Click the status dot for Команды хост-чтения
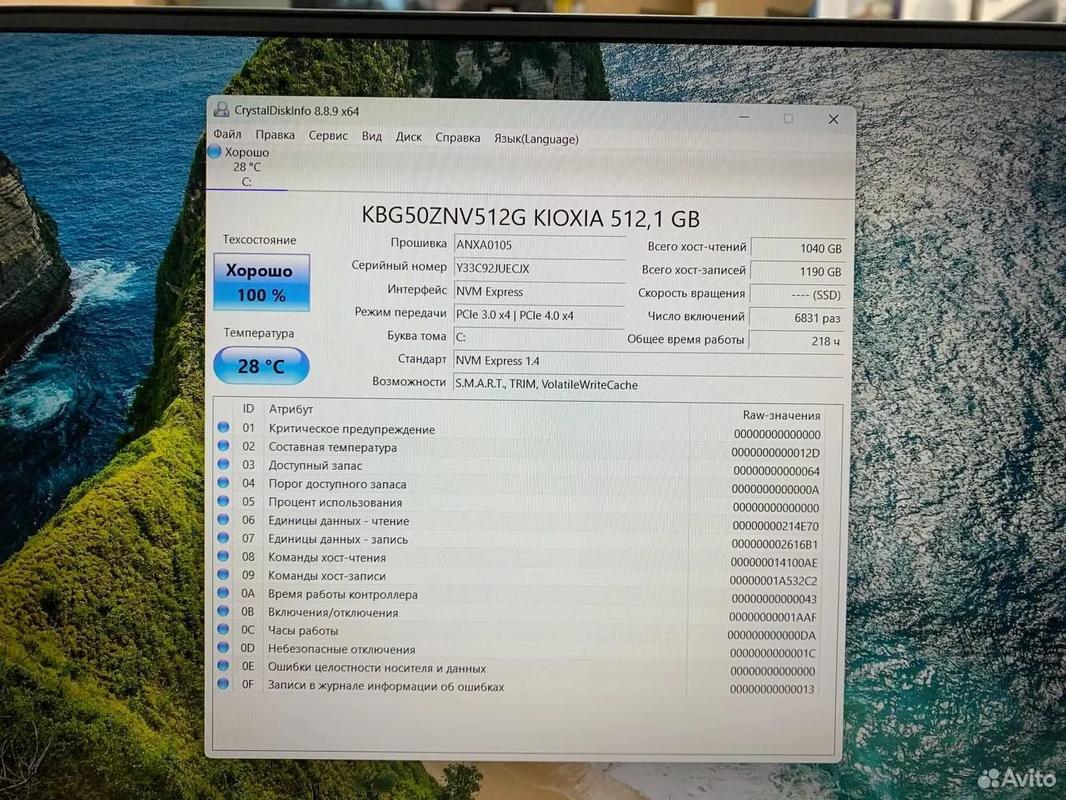The image size is (1066, 800). [223, 556]
